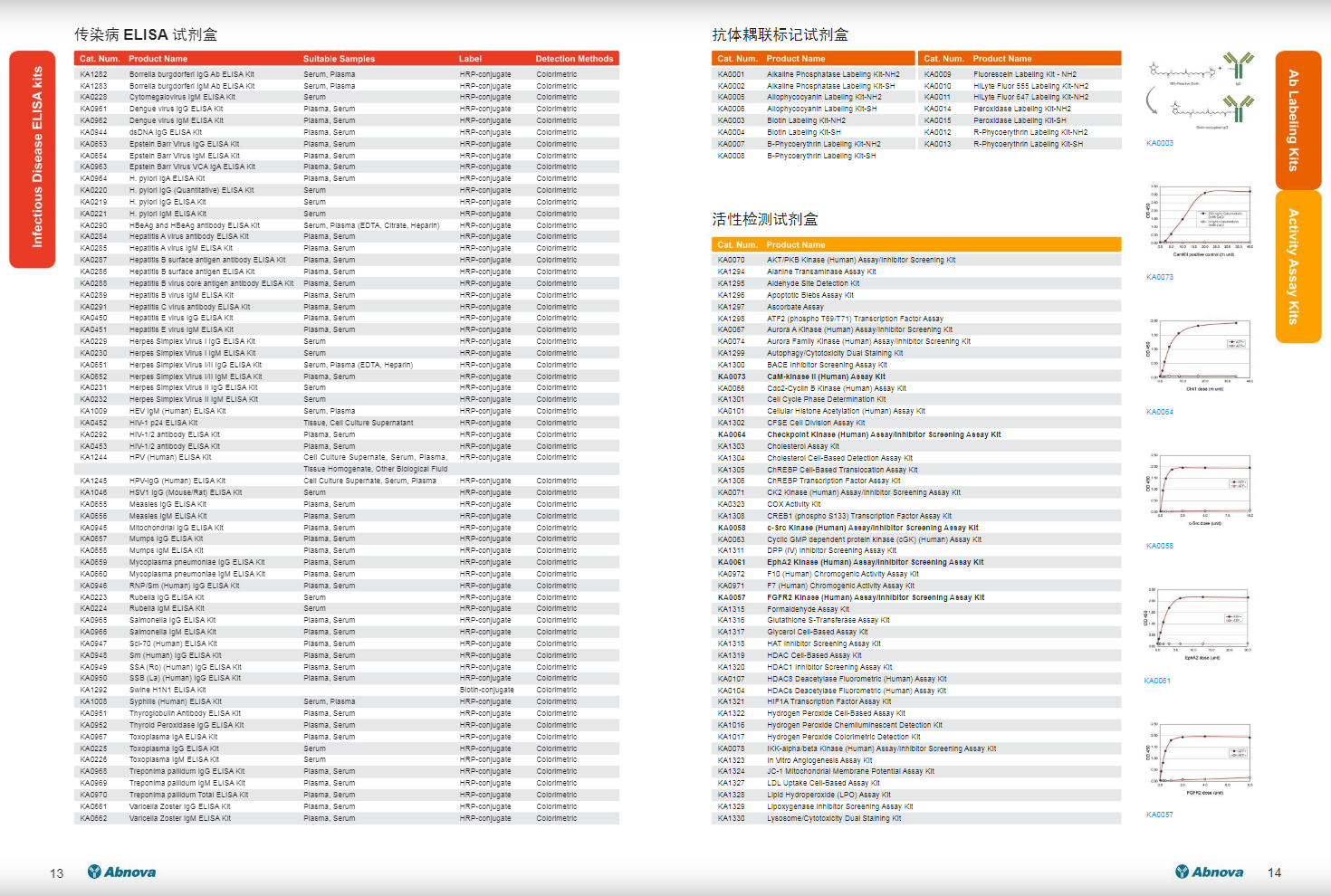The width and height of the screenshot is (1331, 896).
Task: Select the c-Src dose graph for KA0058
Action: pyautogui.click(x=1201, y=490)
